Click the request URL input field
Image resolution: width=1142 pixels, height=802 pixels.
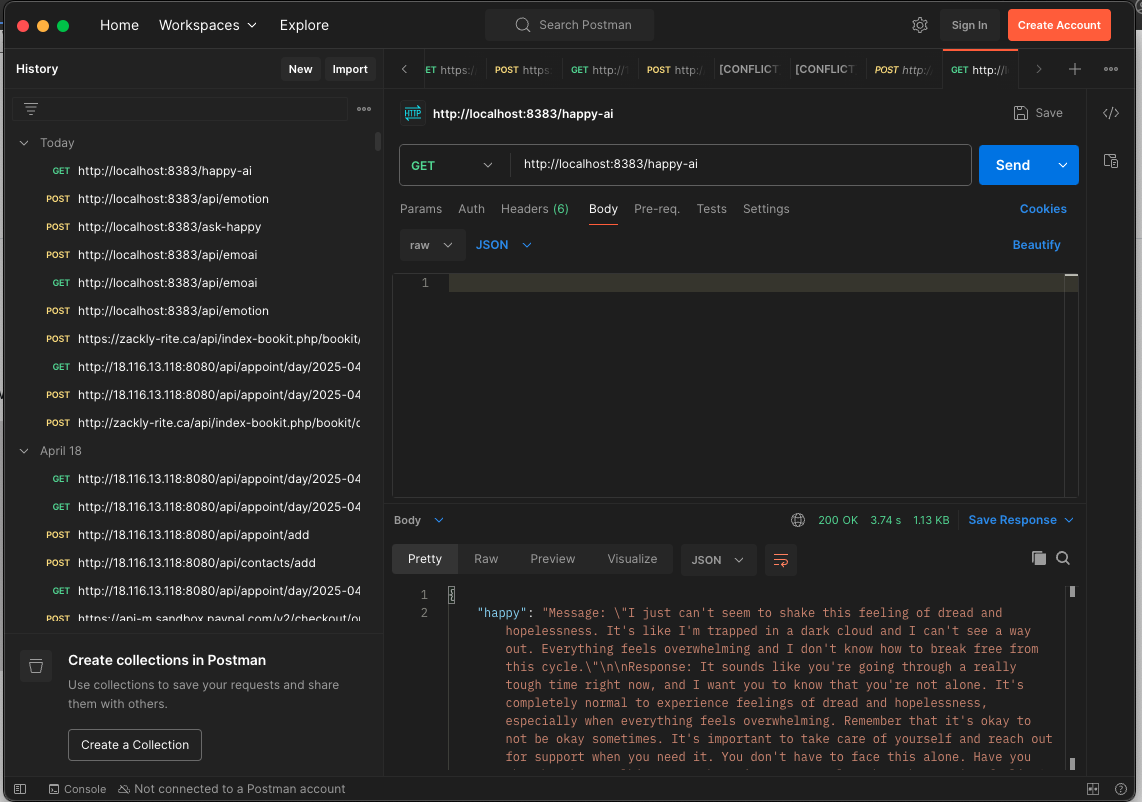pyautogui.click(x=741, y=165)
